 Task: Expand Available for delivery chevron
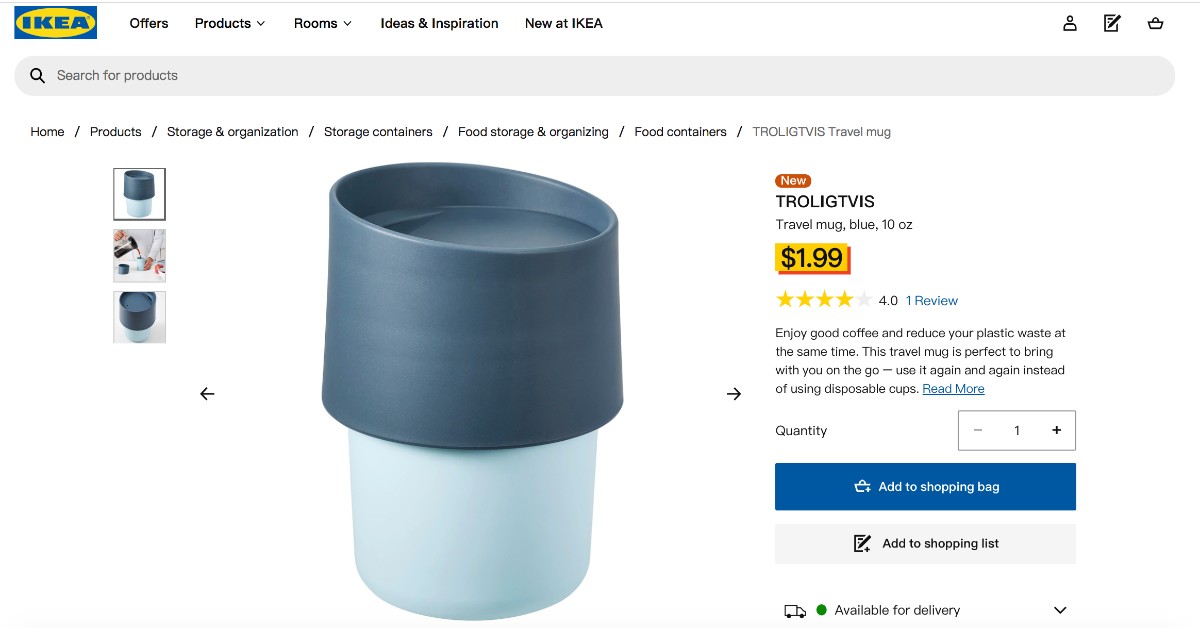tap(1060, 610)
